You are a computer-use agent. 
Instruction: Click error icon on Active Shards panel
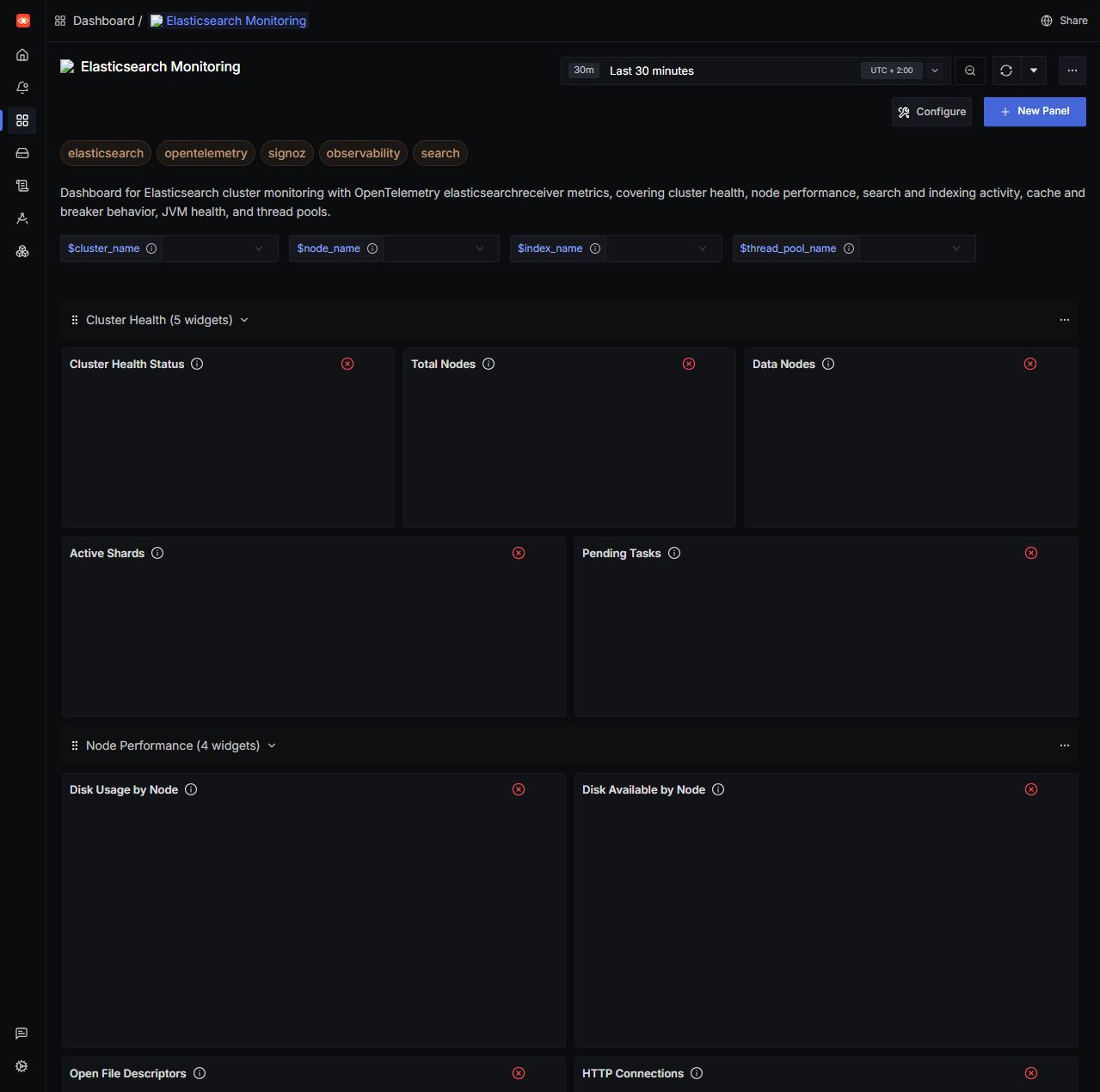[x=519, y=553]
